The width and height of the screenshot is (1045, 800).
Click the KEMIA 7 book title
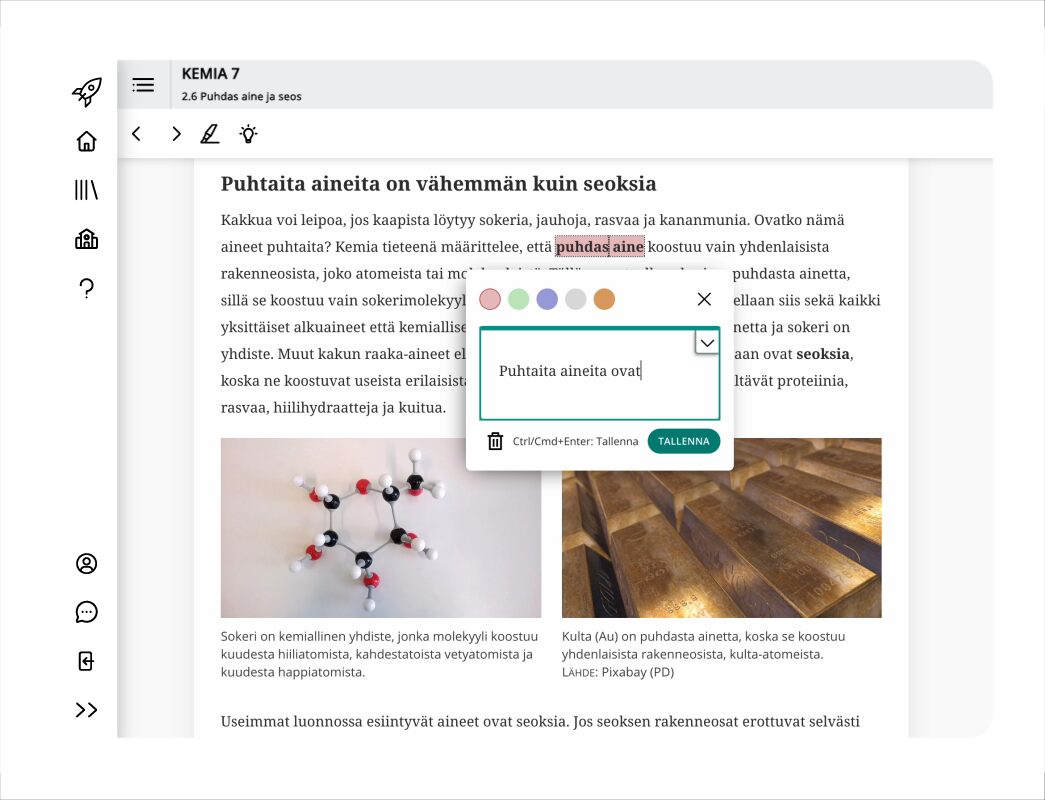click(211, 73)
